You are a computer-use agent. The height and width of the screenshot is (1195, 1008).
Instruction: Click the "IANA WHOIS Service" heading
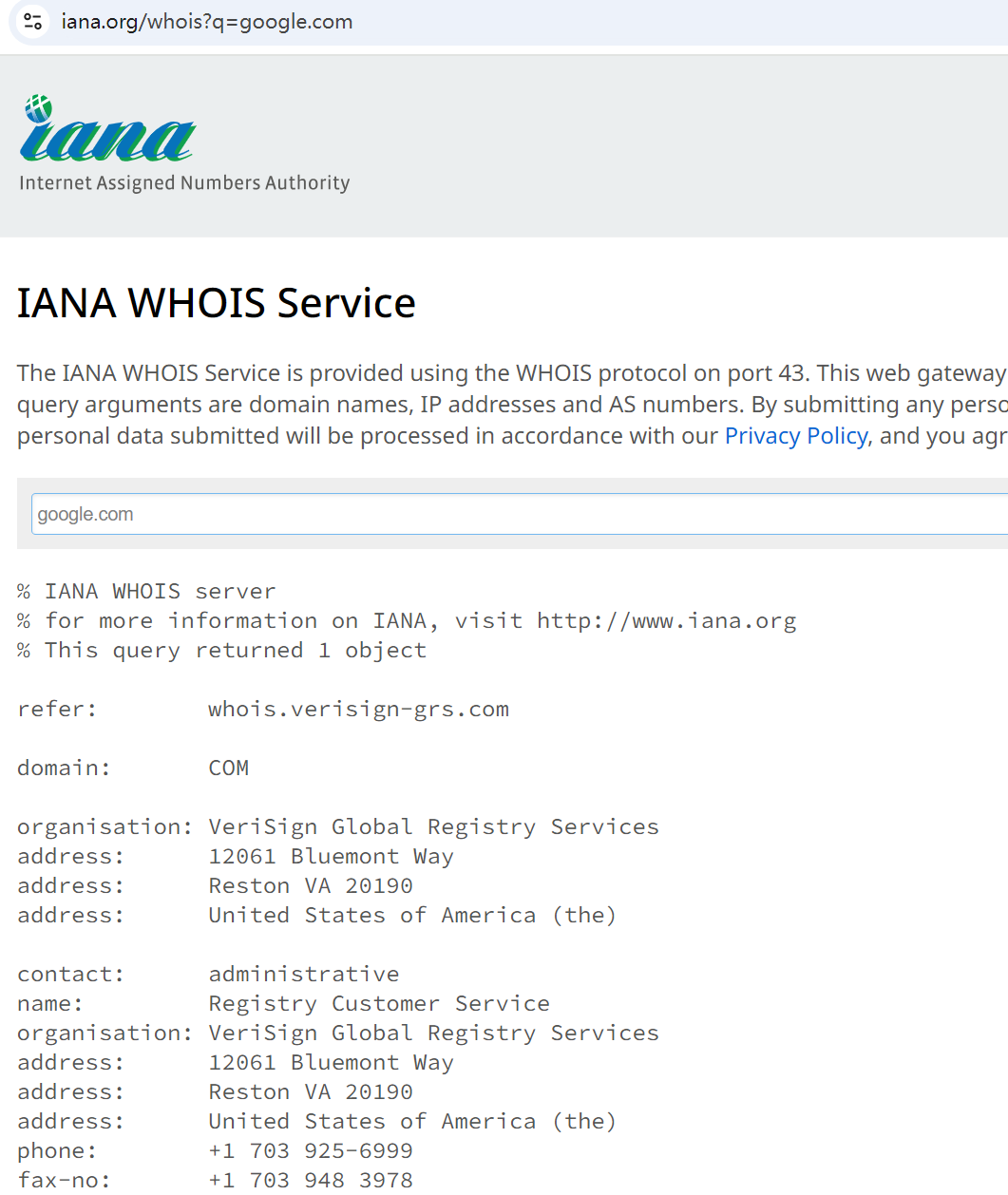click(x=217, y=303)
